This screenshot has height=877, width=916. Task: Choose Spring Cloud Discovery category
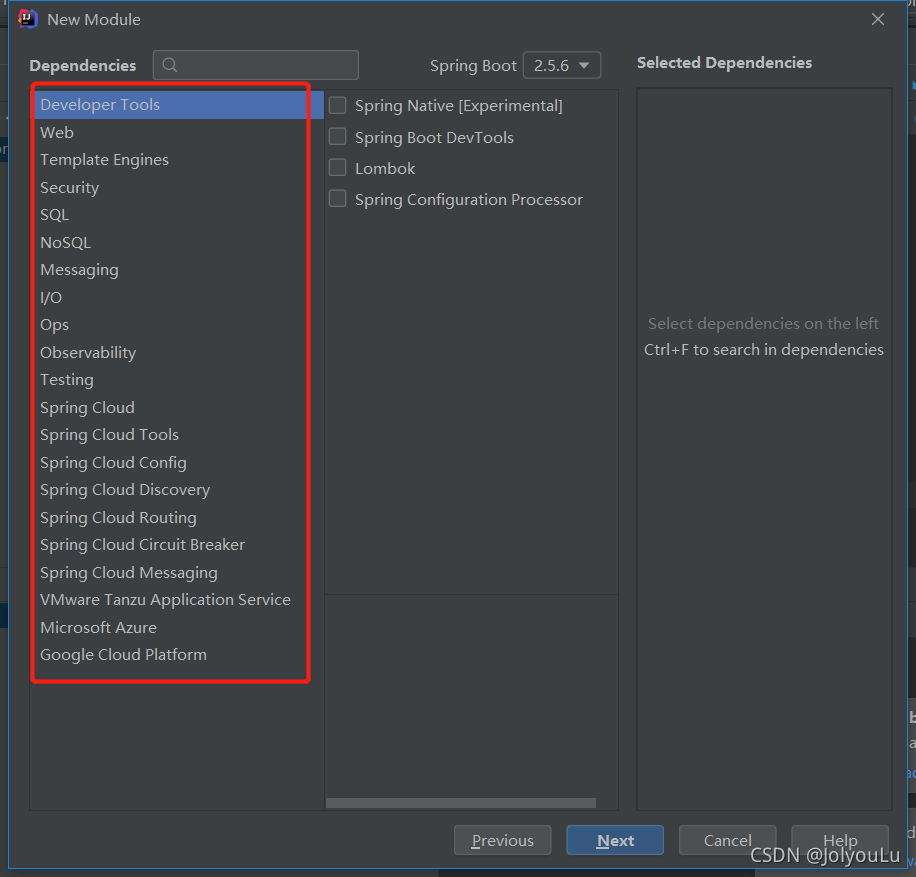coord(177,490)
